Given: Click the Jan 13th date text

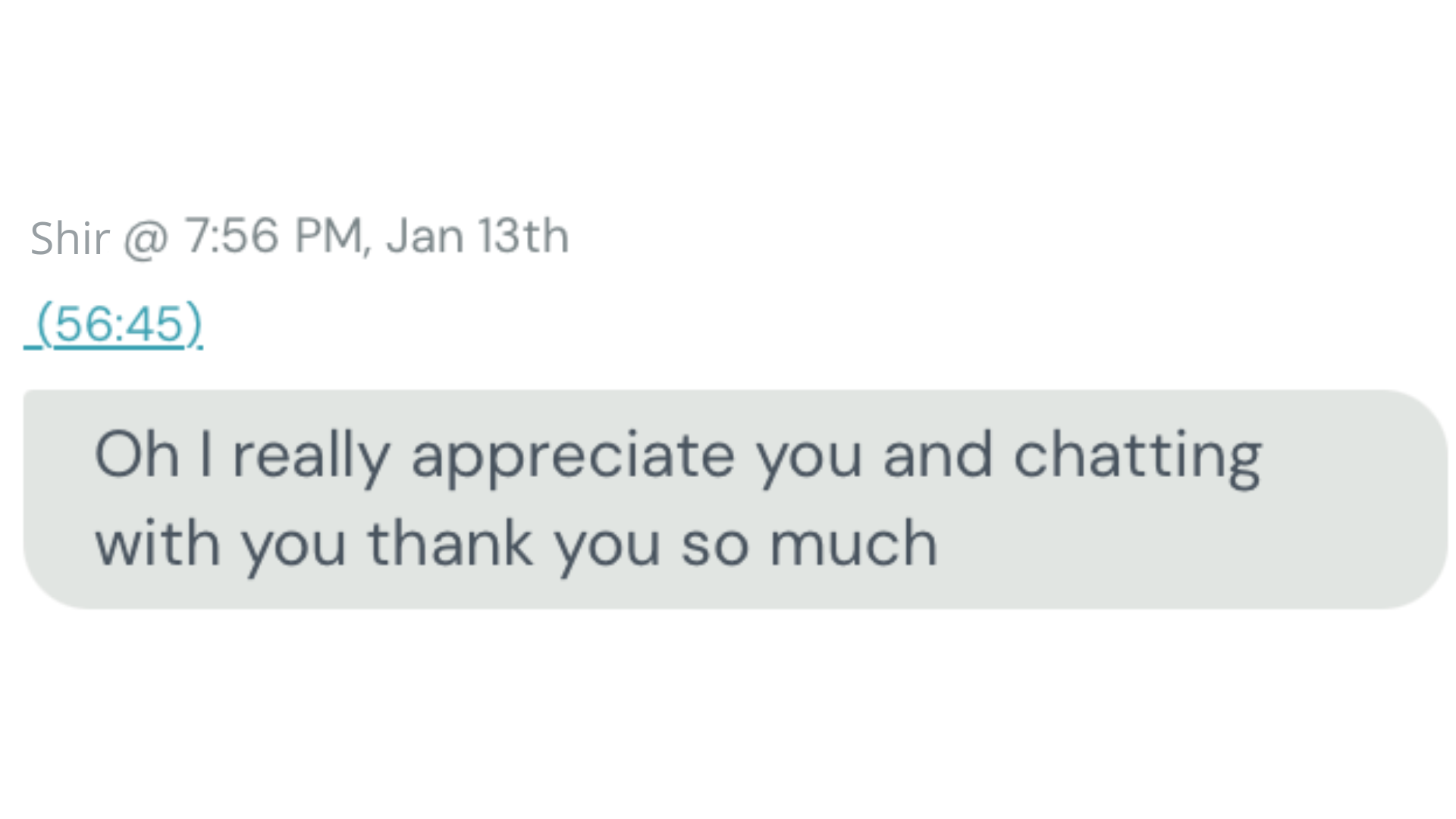Looking at the screenshot, I should 477,236.
